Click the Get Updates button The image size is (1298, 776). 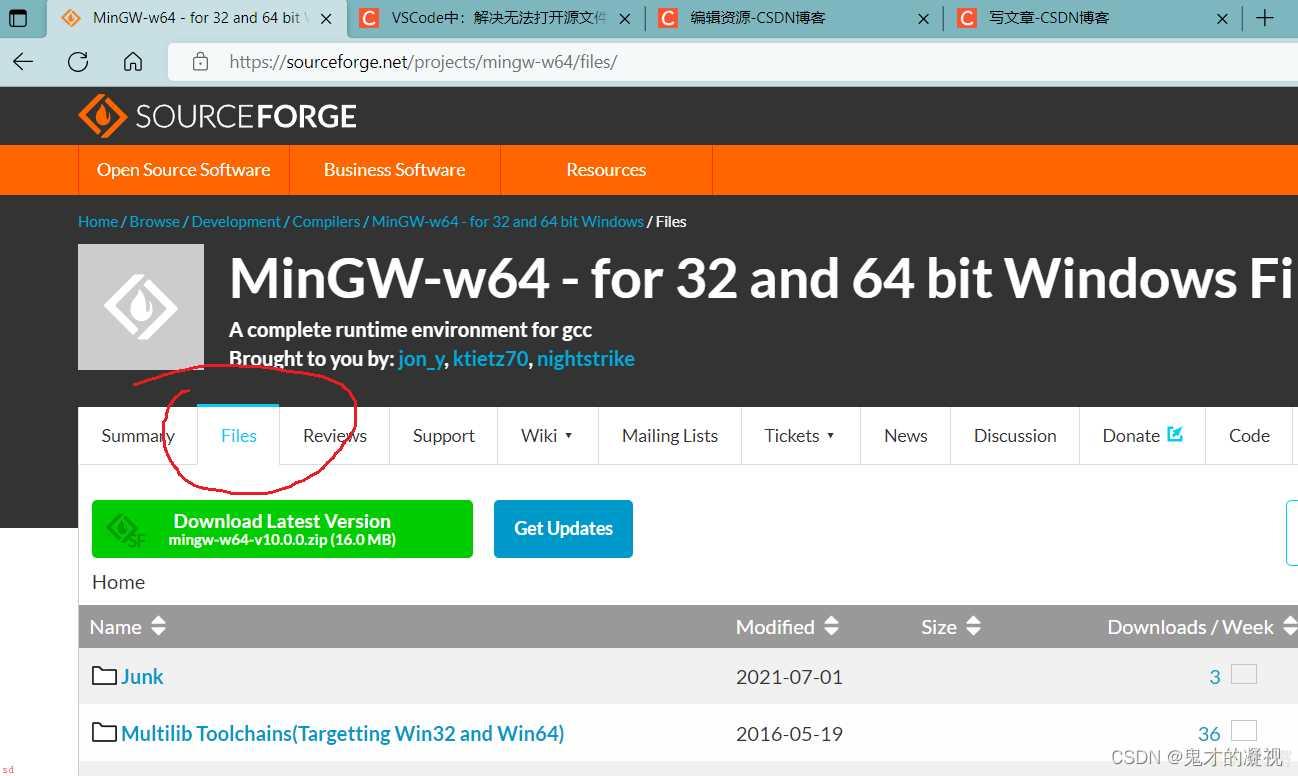[563, 529]
